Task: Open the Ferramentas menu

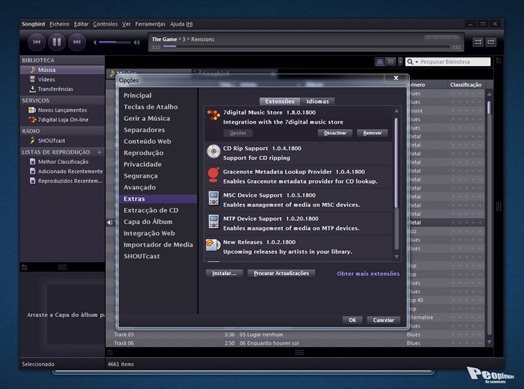Action: point(150,24)
